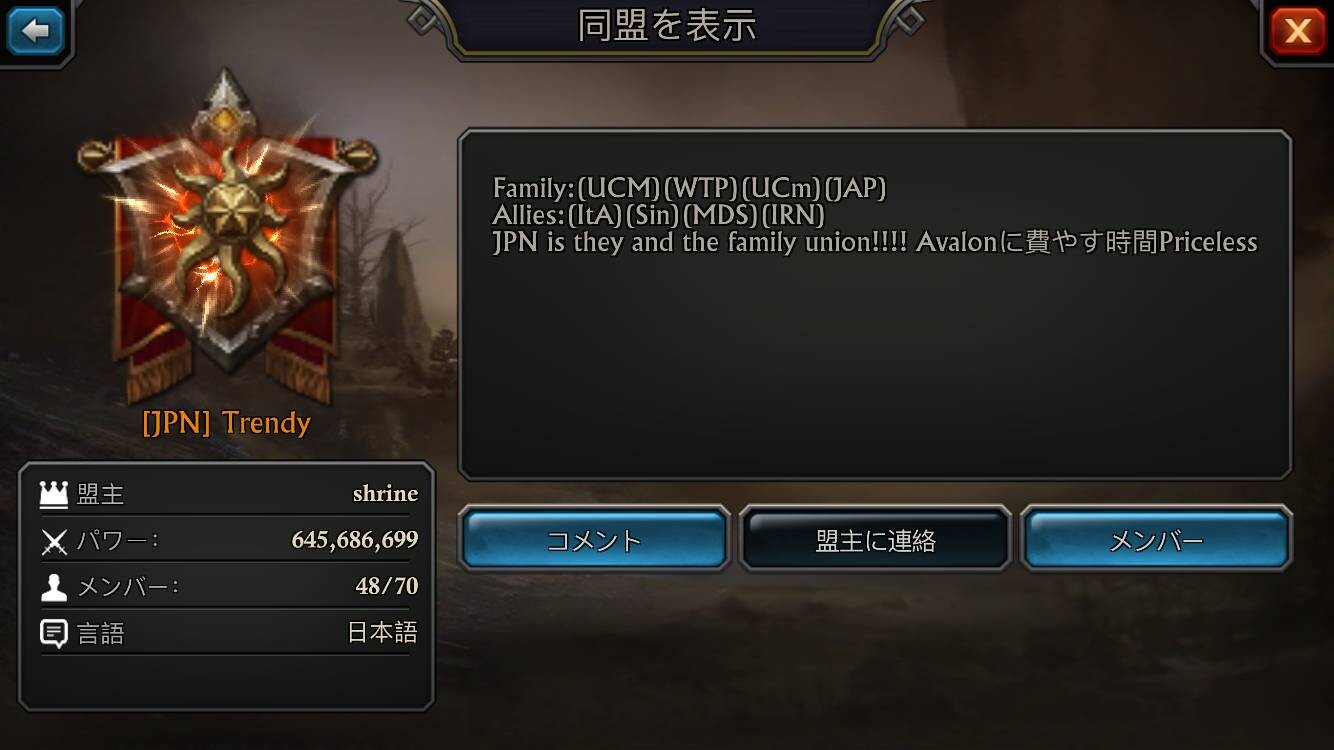
Task: Tap the language value 日本語
Action: [382, 633]
